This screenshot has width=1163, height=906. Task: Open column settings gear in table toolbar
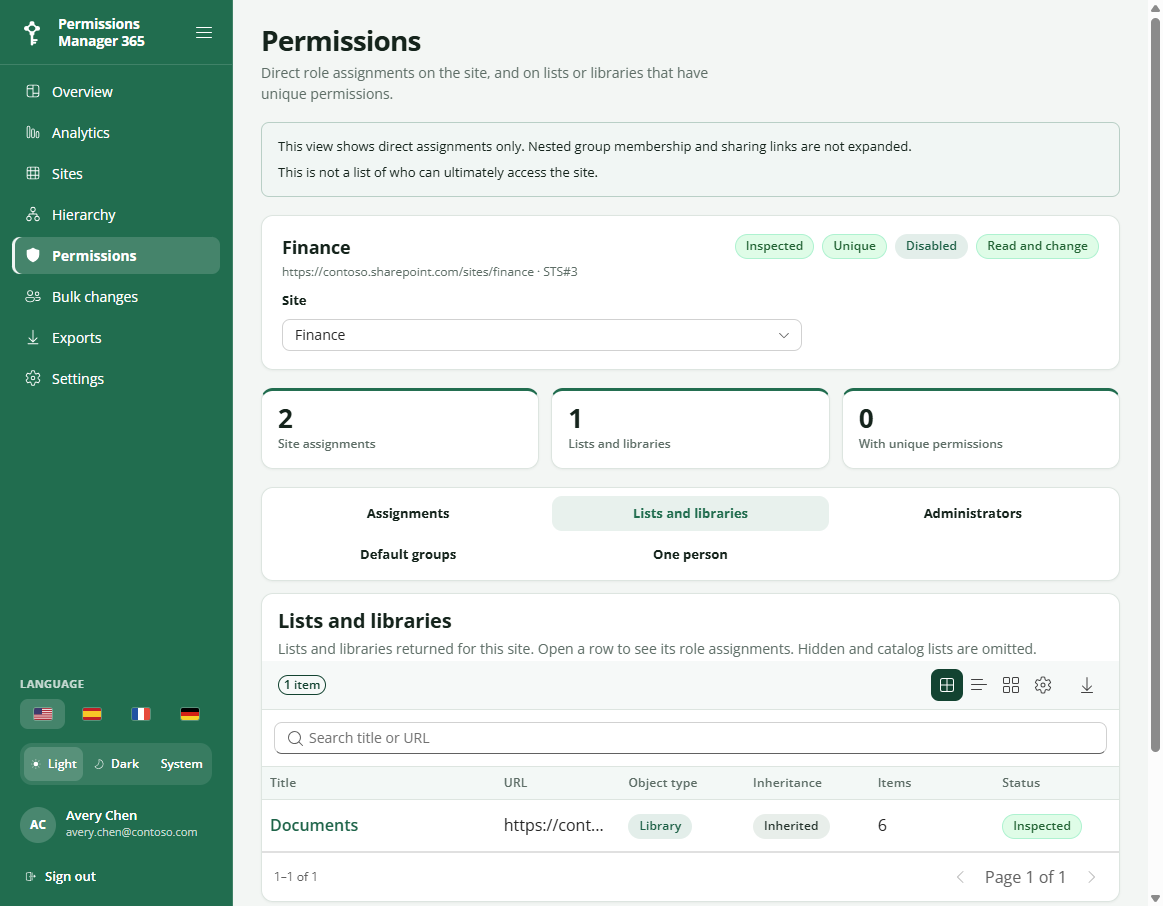(x=1043, y=685)
